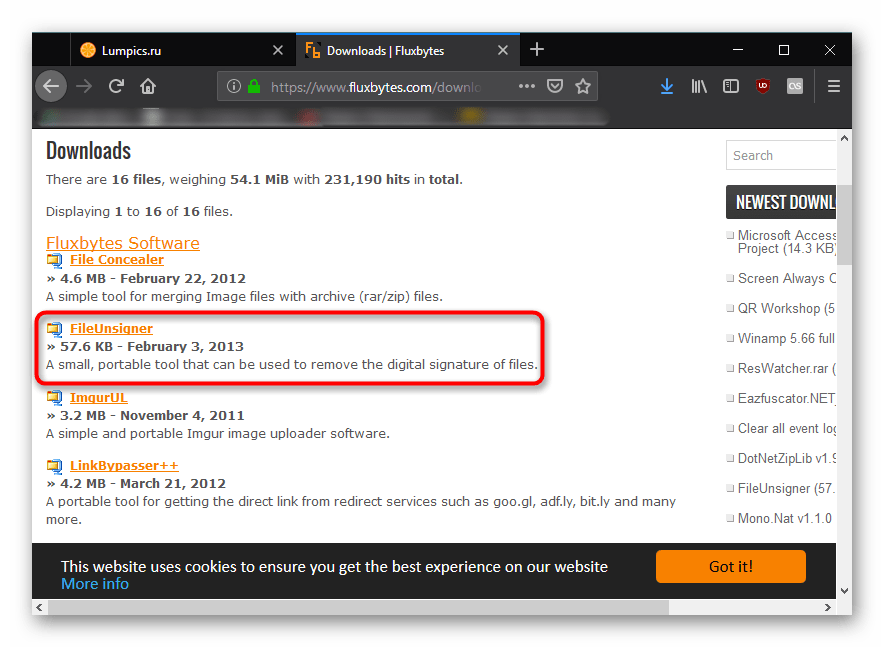This screenshot has width=884, height=647.
Task: Maximize the Firefox window
Action: tap(784, 50)
